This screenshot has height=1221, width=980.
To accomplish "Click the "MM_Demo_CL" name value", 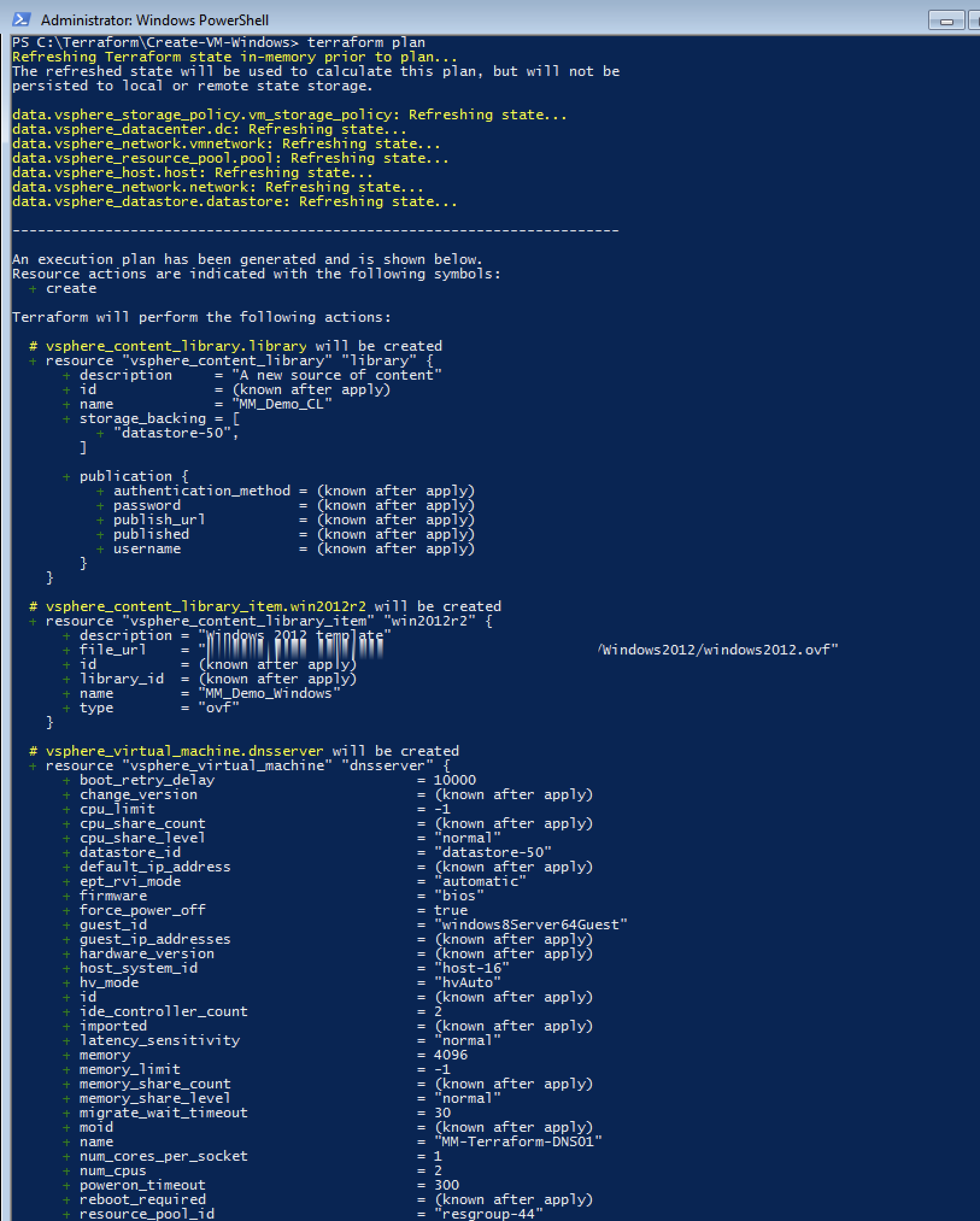I will 281,404.
